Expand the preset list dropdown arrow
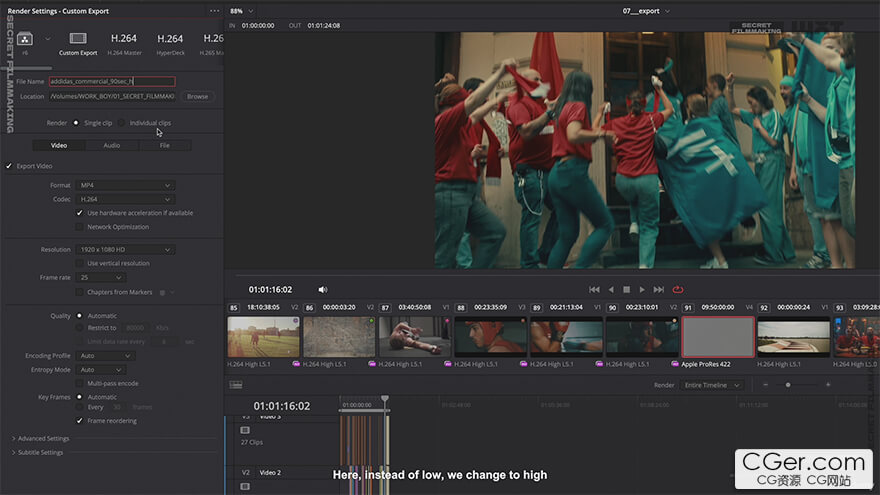This screenshot has width=880, height=495. [48, 39]
